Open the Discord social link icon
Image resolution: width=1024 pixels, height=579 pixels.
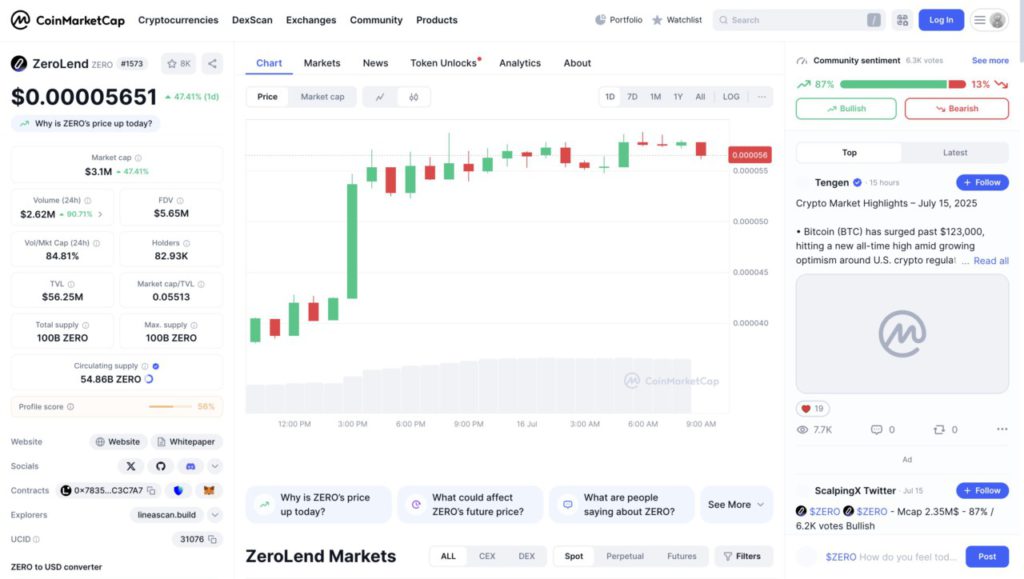tap(189, 466)
